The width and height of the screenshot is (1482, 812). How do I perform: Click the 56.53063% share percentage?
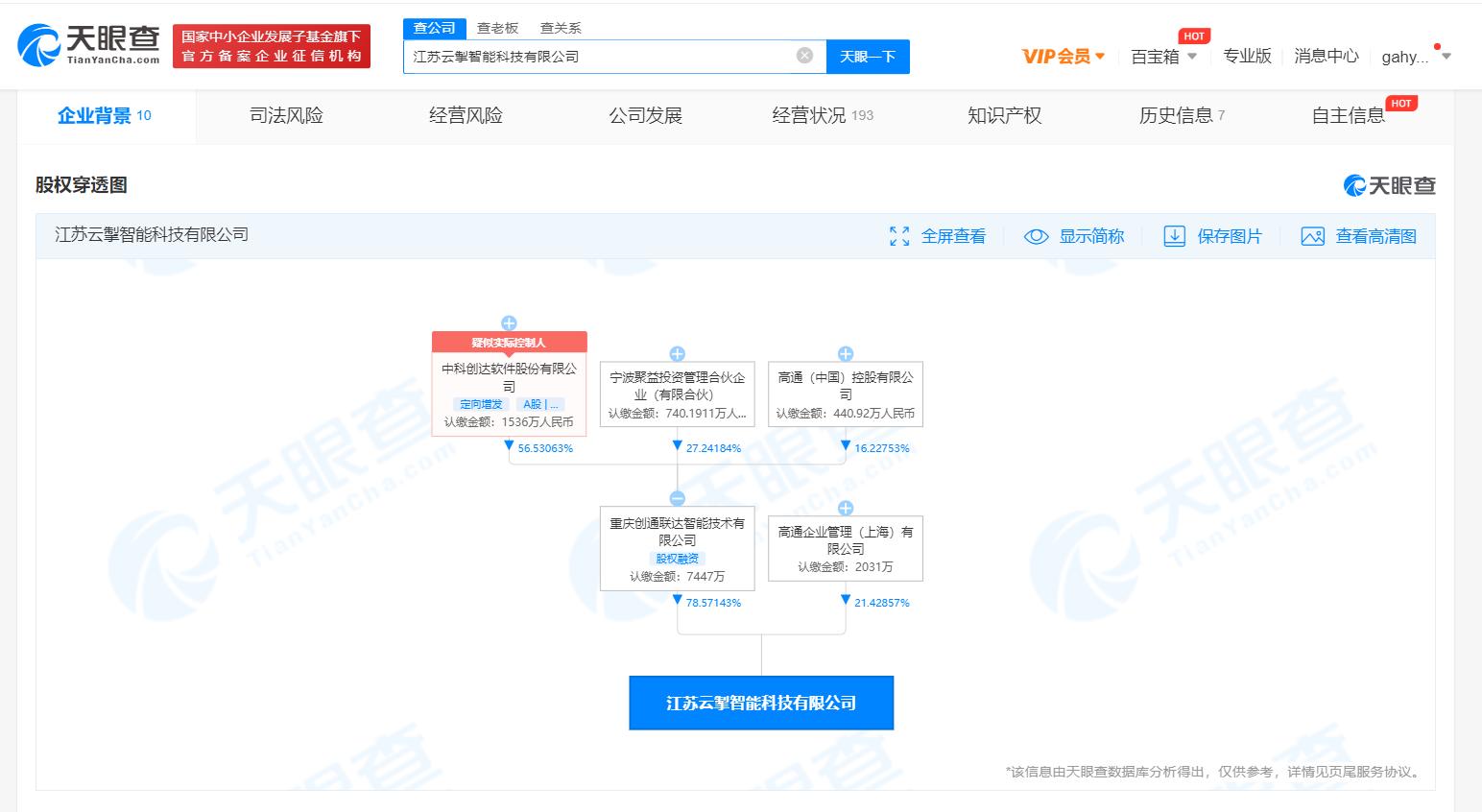[545, 448]
